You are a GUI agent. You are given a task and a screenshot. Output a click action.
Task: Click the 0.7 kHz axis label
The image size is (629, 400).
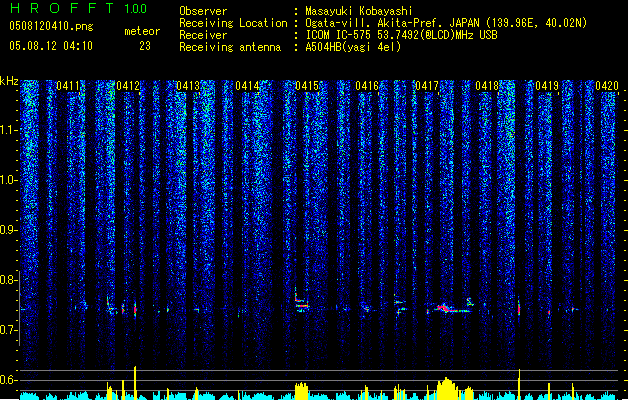click(7, 330)
